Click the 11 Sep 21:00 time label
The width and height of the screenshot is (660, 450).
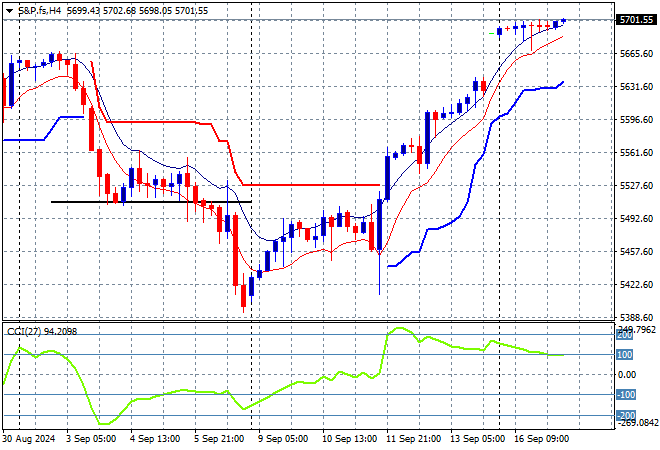point(413,439)
